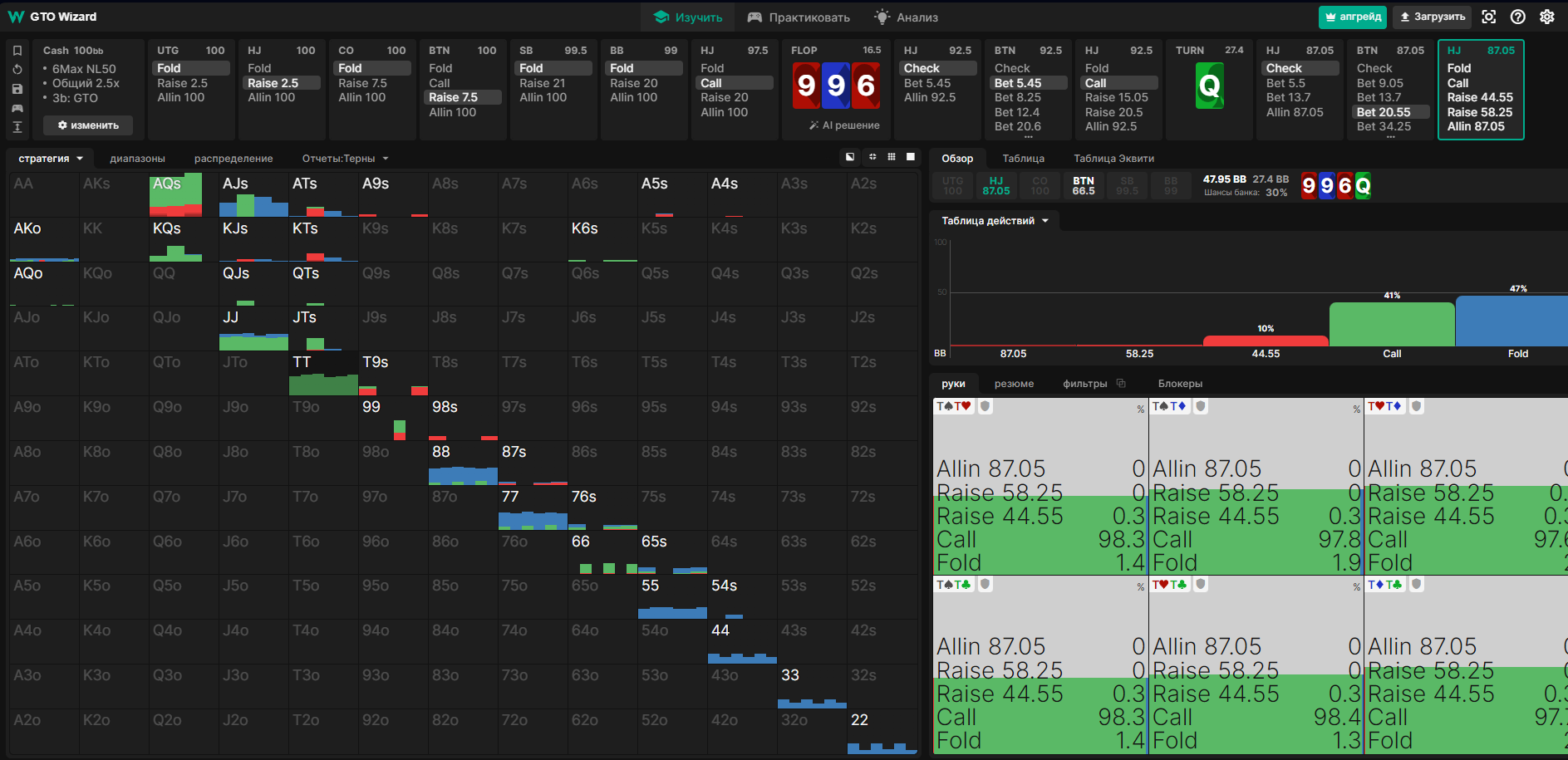Open settings with the top-right gear icon
The width and height of the screenshot is (1568, 760).
tap(1547, 17)
